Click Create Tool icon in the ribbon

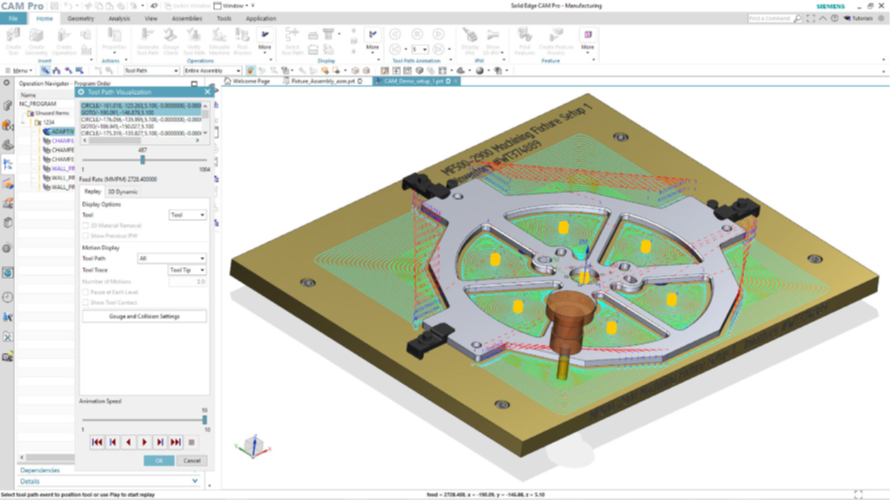point(14,39)
